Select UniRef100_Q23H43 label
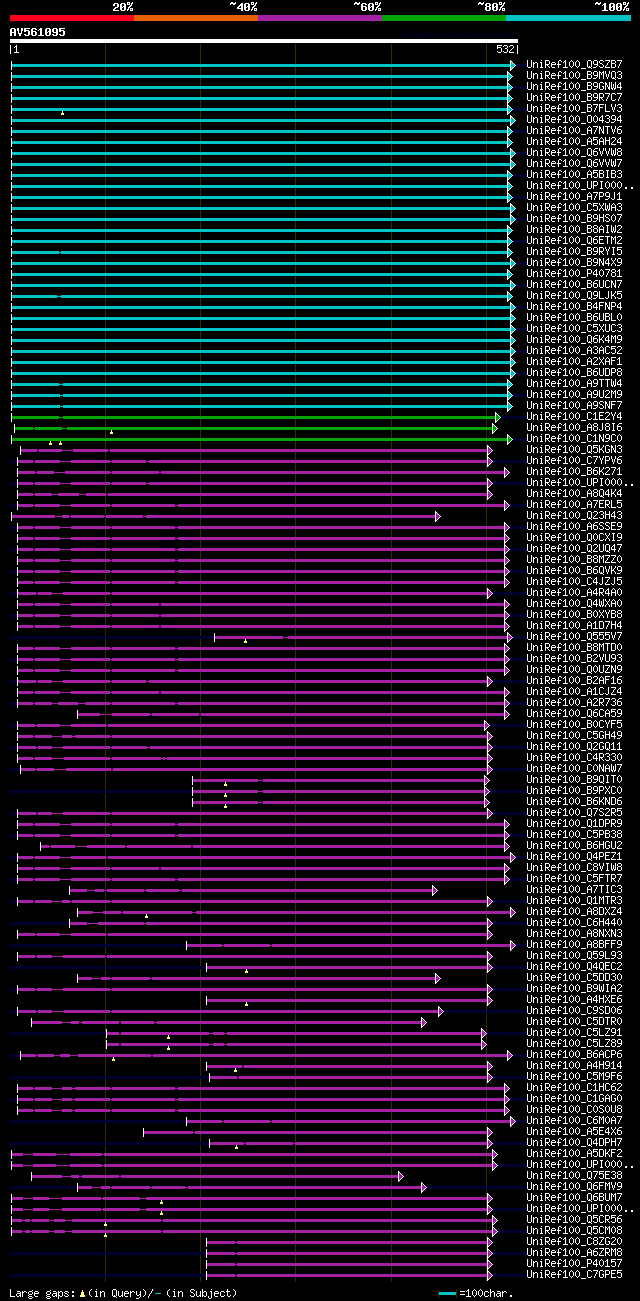Image resolution: width=640 pixels, height=1301 pixels. pos(573,515)
